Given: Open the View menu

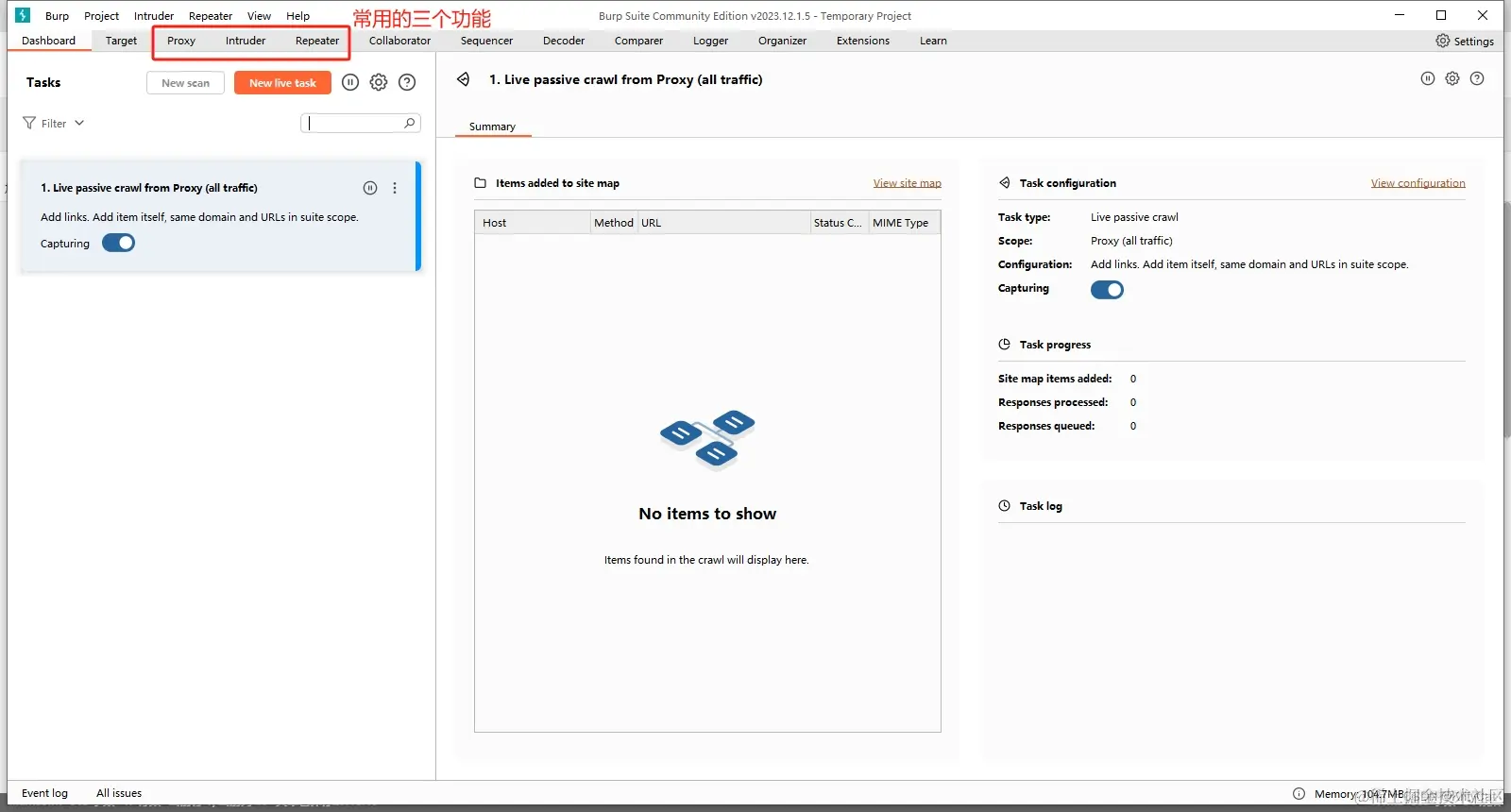Looking at the screenshot, I should pos(259,16).
